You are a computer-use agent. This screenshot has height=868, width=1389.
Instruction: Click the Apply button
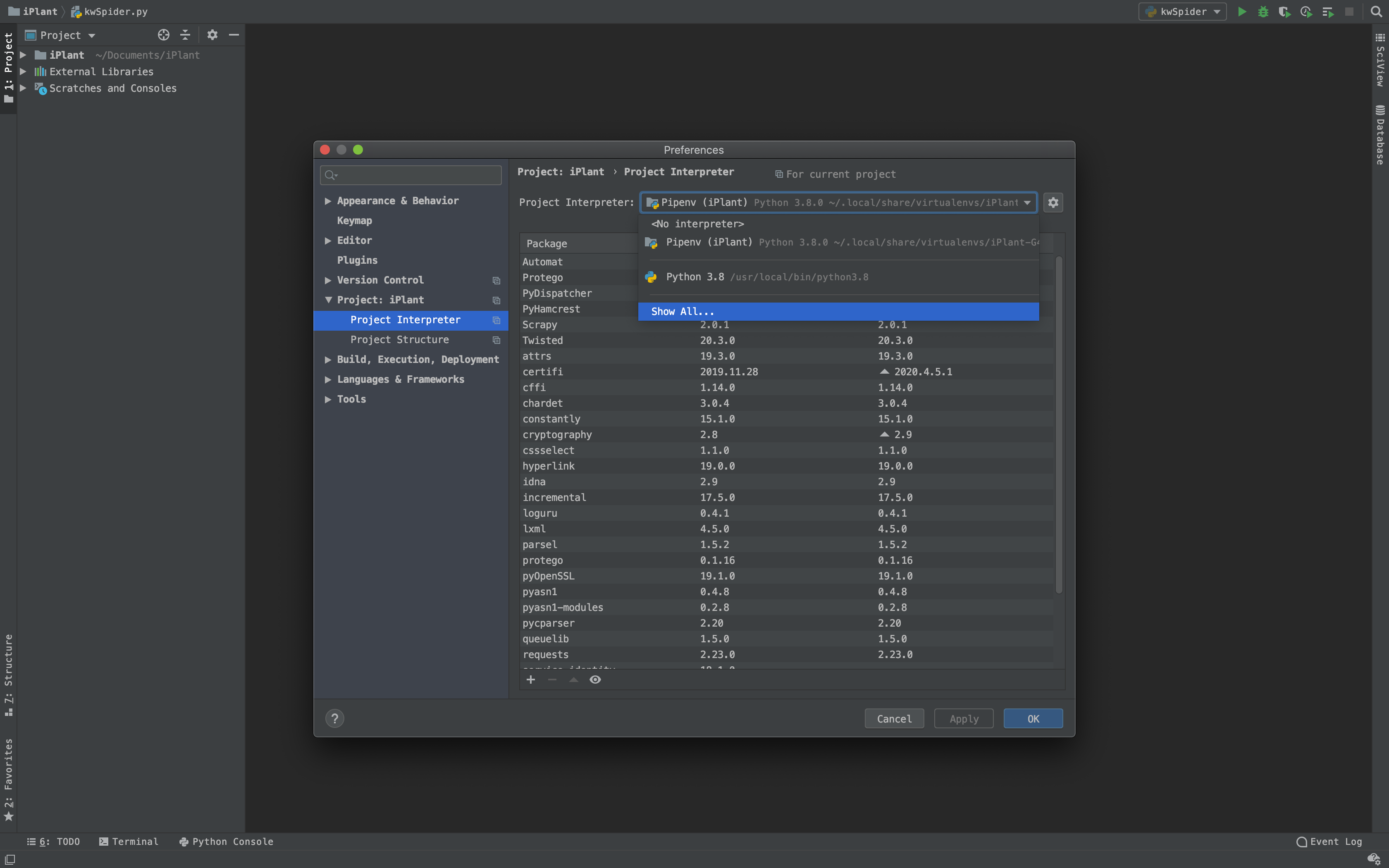[964, 718]
